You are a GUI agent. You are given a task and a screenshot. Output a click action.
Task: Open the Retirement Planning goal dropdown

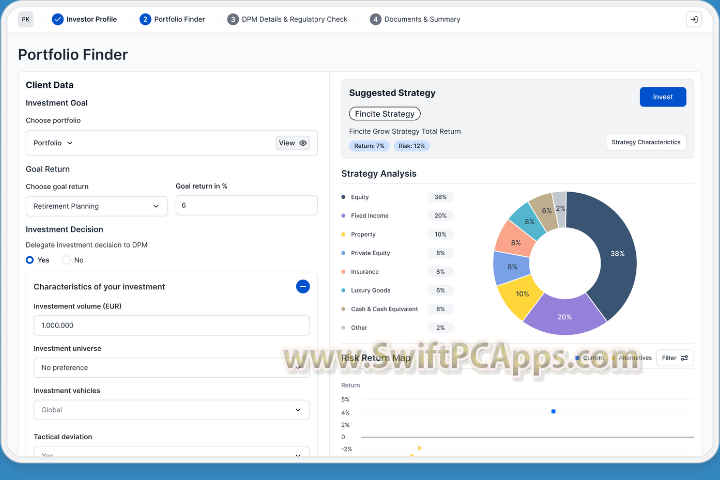coord(96,206)
